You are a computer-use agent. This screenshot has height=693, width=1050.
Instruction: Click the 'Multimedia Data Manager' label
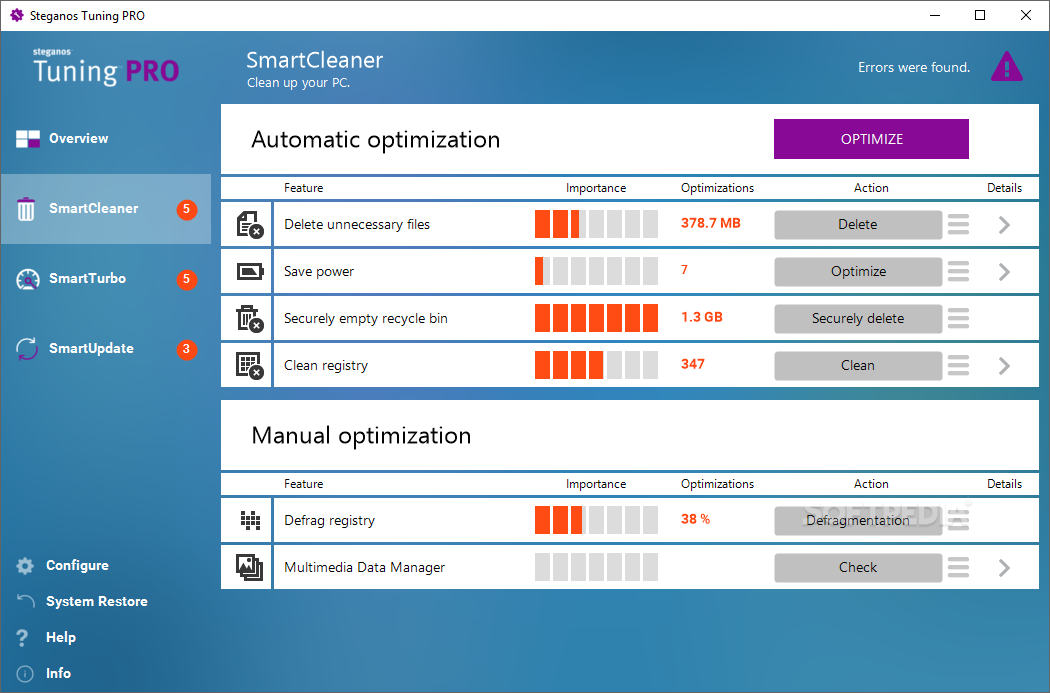[x=364, y=567]
